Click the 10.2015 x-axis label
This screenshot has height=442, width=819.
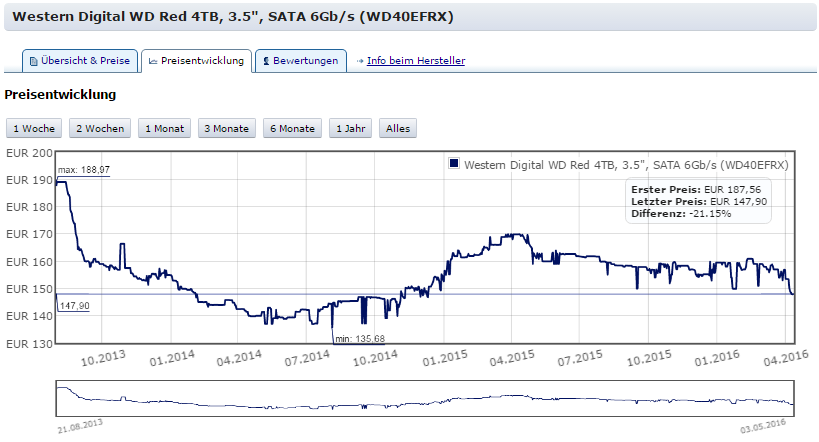649,359
